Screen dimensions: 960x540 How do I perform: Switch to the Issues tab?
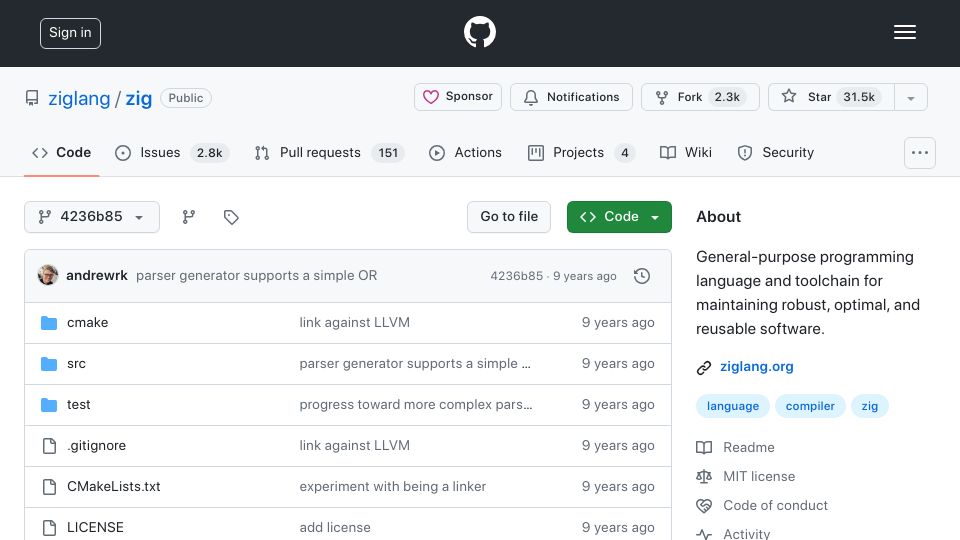coord(172,152)
